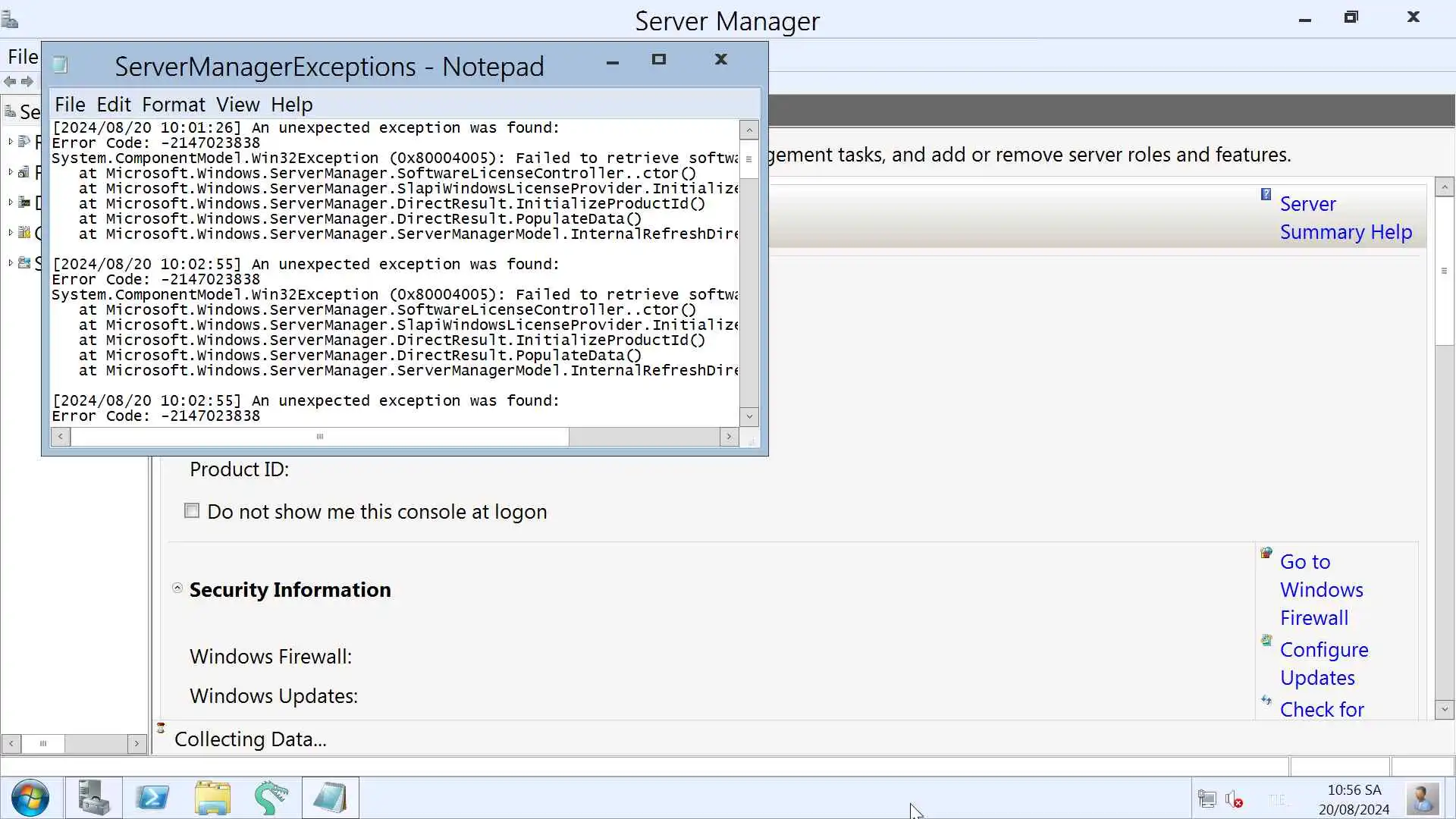Image resolution: width=1456 pixels, height=819 pixels.
Task: Open Notepad's Format menu
Action: 173,105
